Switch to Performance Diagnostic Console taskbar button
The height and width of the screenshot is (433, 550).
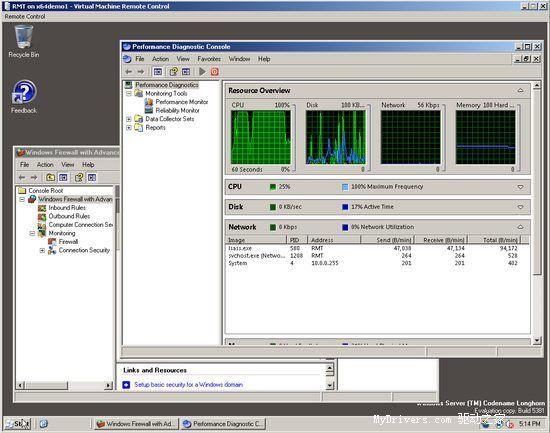[223, 424]
